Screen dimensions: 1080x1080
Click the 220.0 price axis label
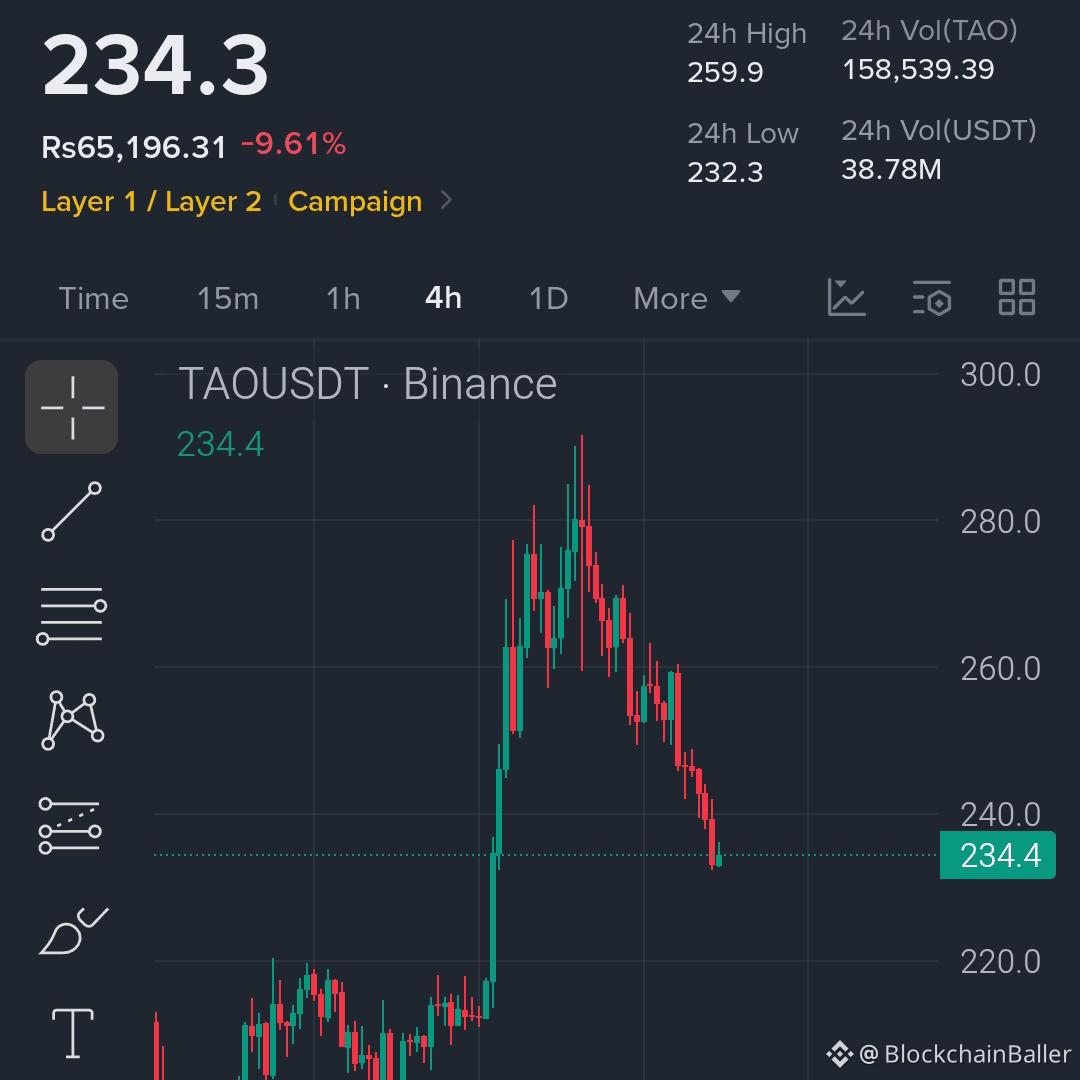pyautogui.click(x=1000, y=962)
